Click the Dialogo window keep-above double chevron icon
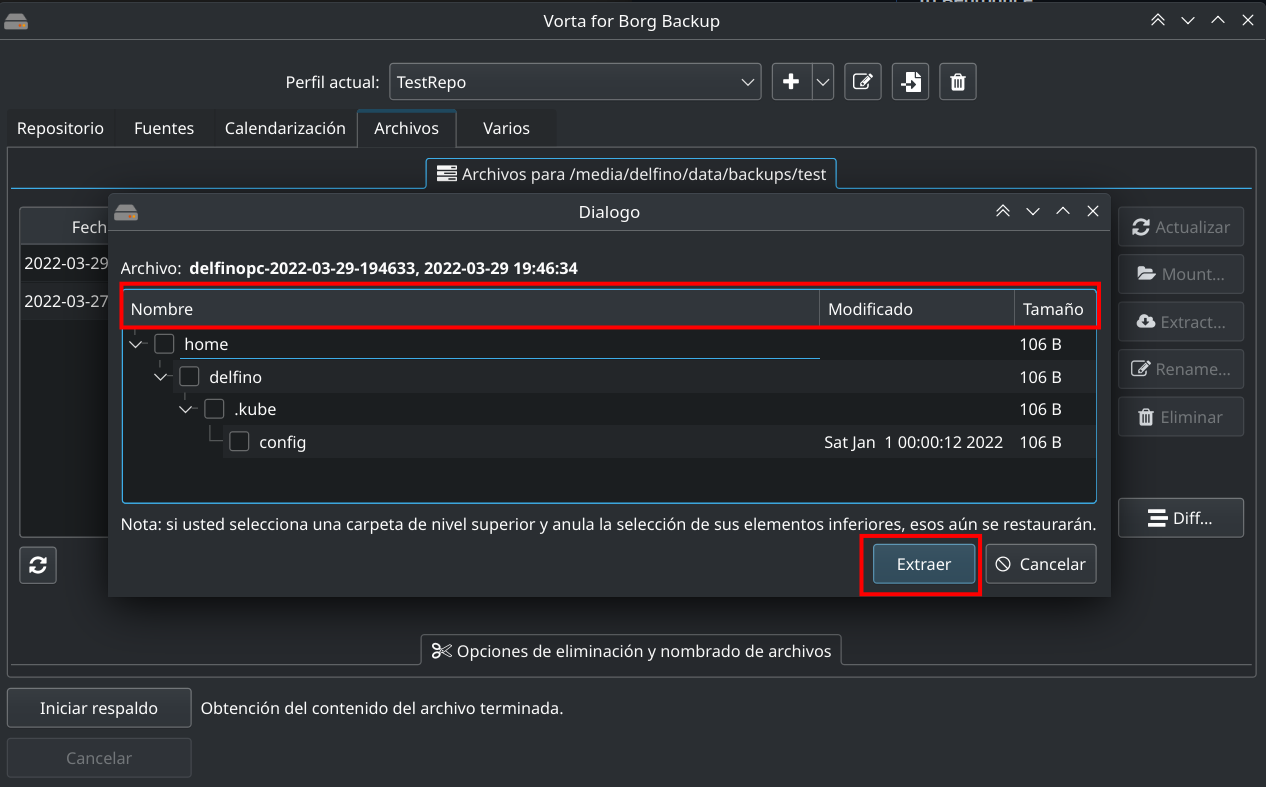This screenshot has width=1266, height=787. coord(1002,211)
